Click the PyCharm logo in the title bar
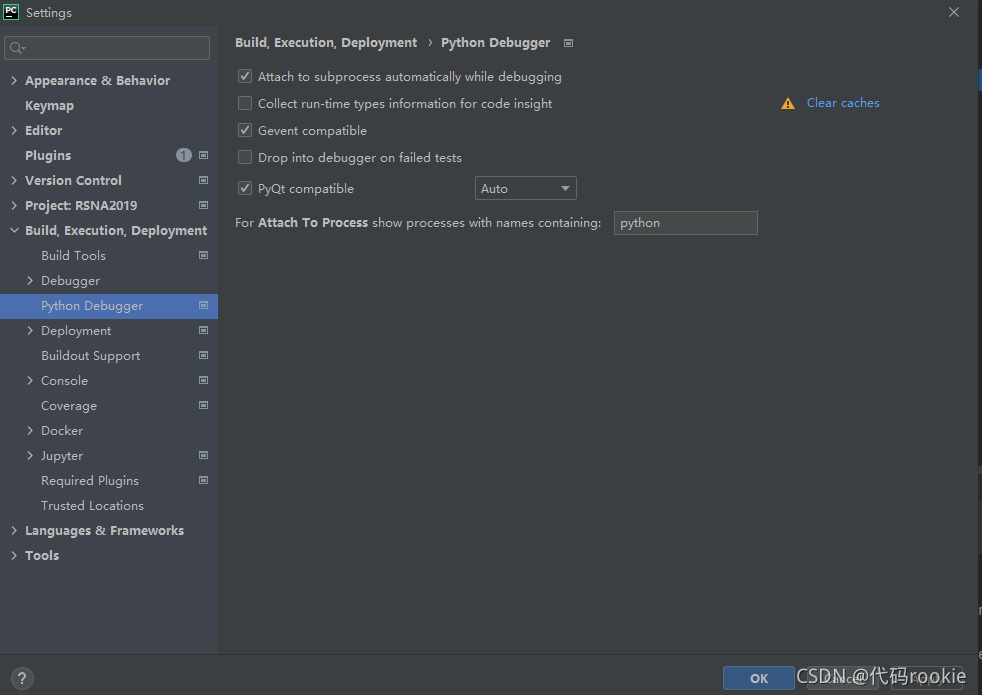This screenshot has width=982, height=695. pos(10,12)
